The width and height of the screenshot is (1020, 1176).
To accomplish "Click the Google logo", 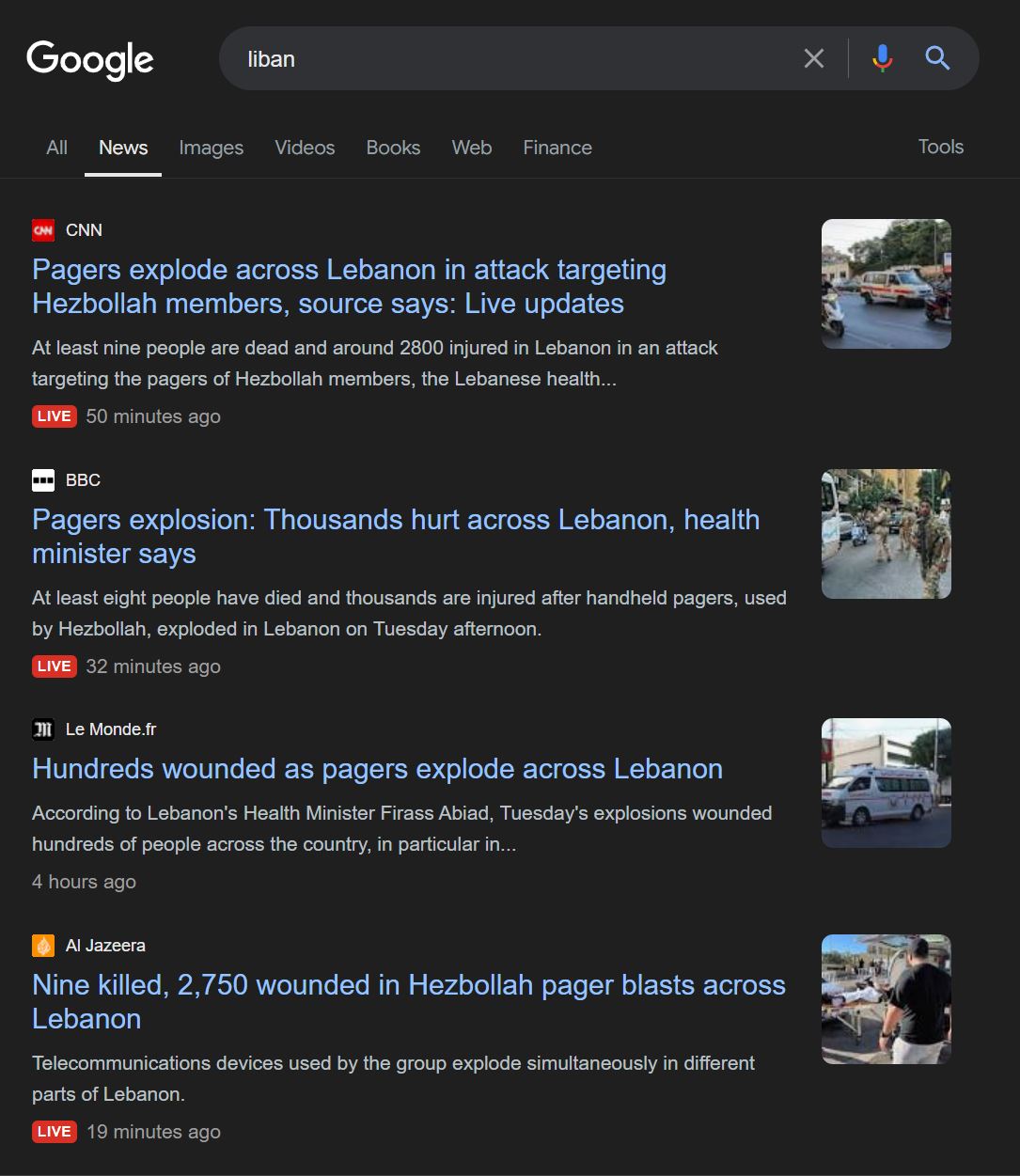I will 90,60.
